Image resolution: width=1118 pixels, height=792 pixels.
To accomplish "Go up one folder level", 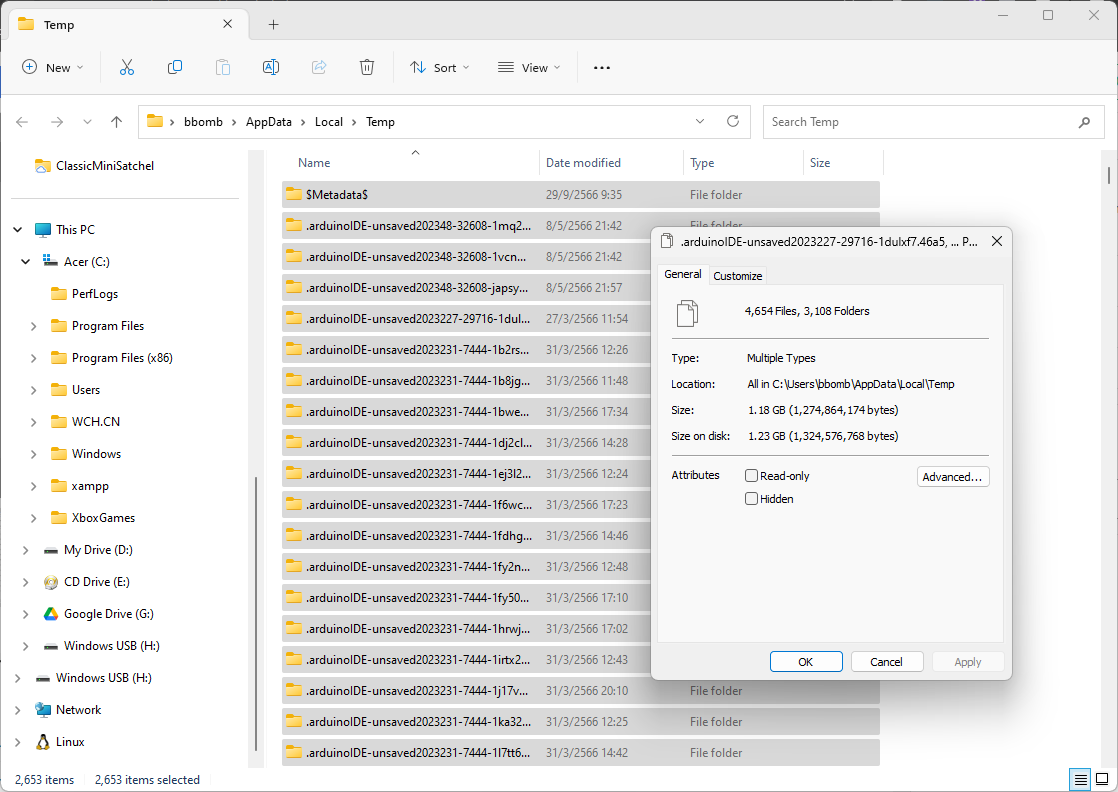I will point(116,122).
